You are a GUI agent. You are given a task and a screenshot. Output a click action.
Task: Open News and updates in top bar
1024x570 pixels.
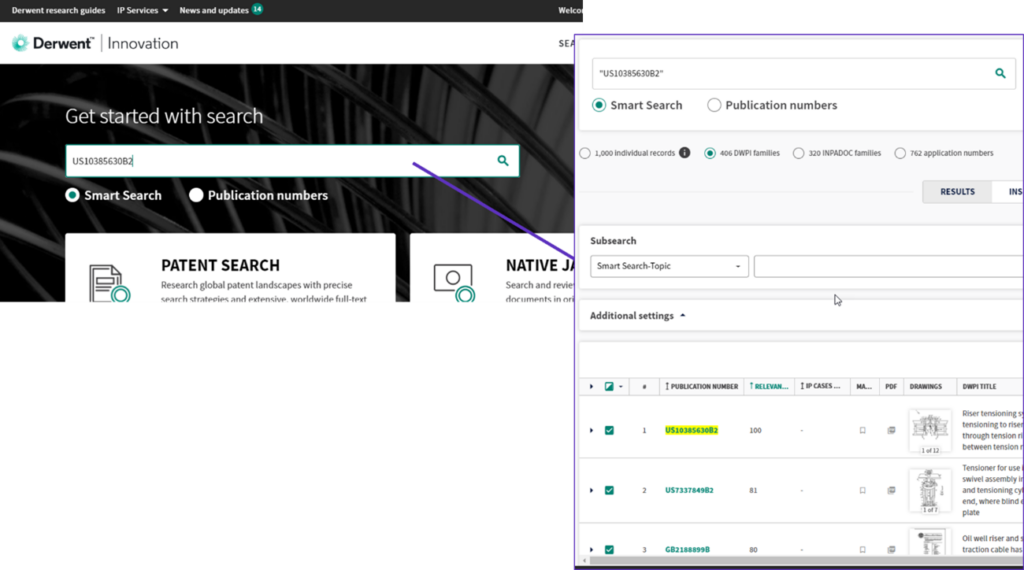pos(214,10)
